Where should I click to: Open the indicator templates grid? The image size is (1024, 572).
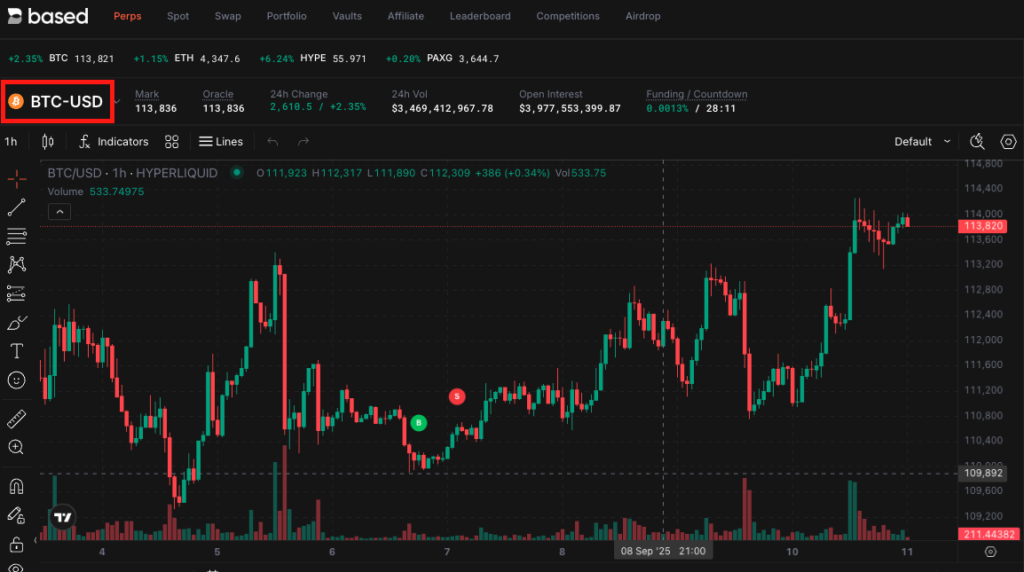(172, 142)
